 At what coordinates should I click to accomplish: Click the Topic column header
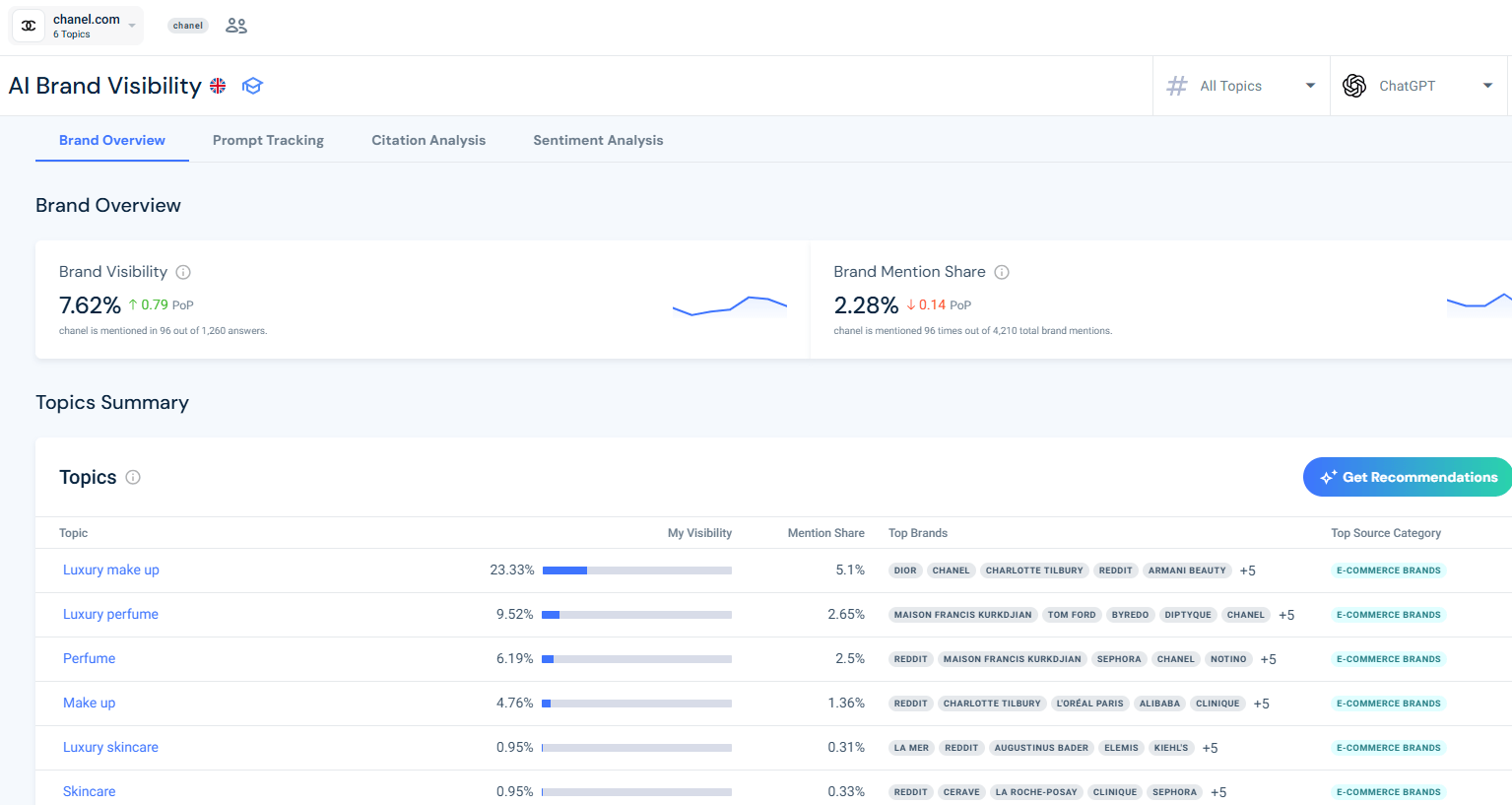click(x=73, y=533)
